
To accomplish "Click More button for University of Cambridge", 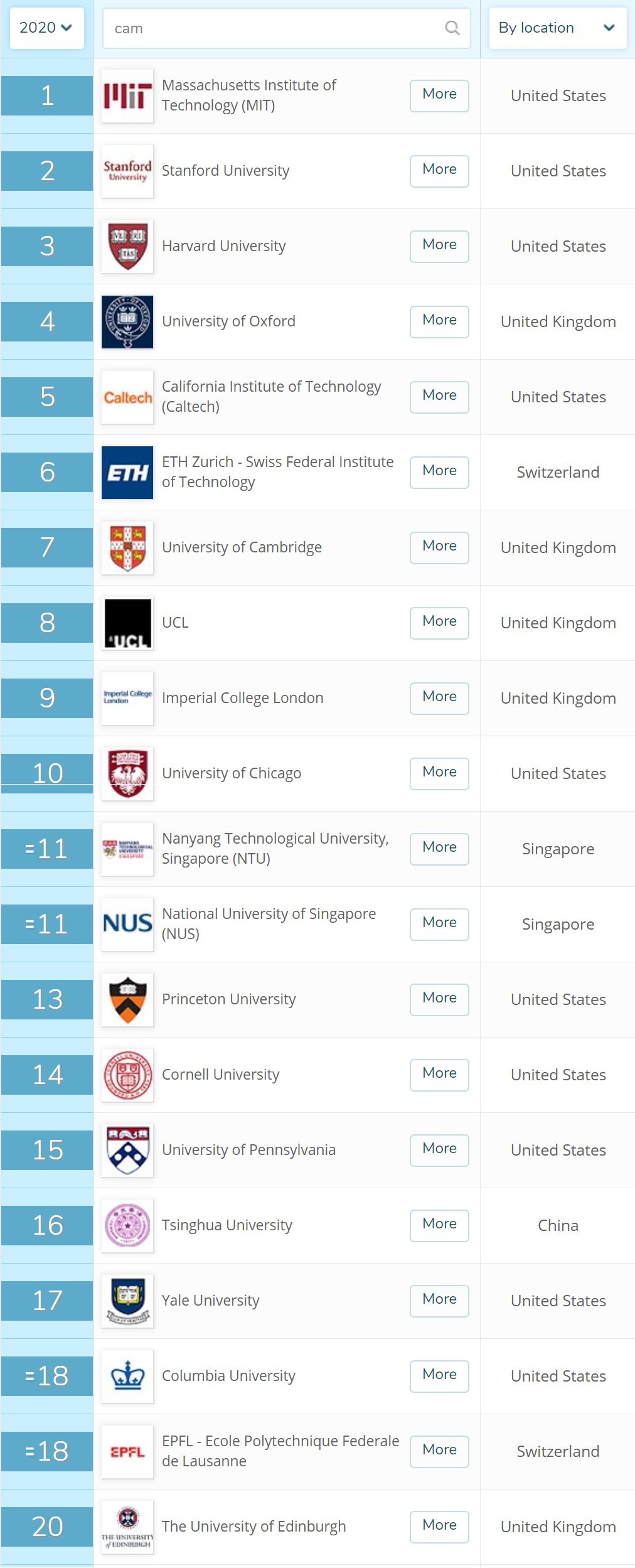I will click(439, 547).
